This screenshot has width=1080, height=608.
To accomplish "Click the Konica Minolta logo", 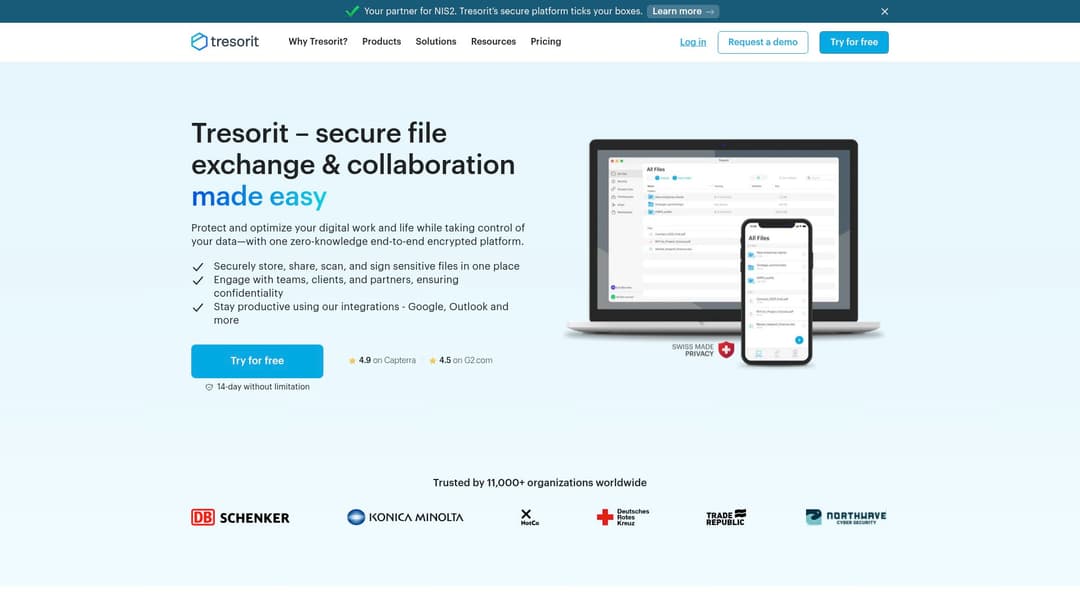I will (x=405, y=517).
